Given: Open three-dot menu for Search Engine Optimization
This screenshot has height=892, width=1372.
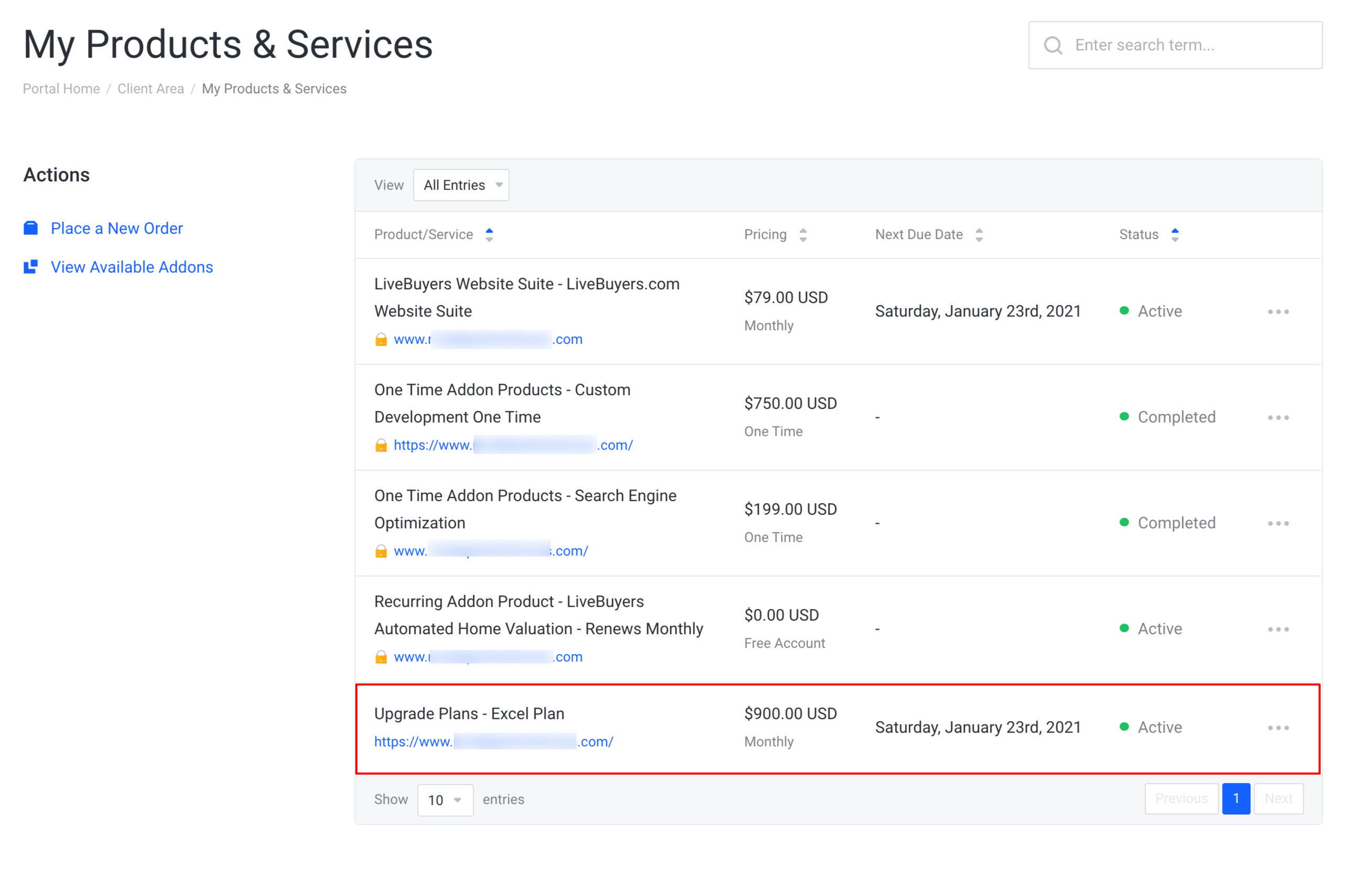Looking at the screenshot, I should click(x=1278, y=523).
